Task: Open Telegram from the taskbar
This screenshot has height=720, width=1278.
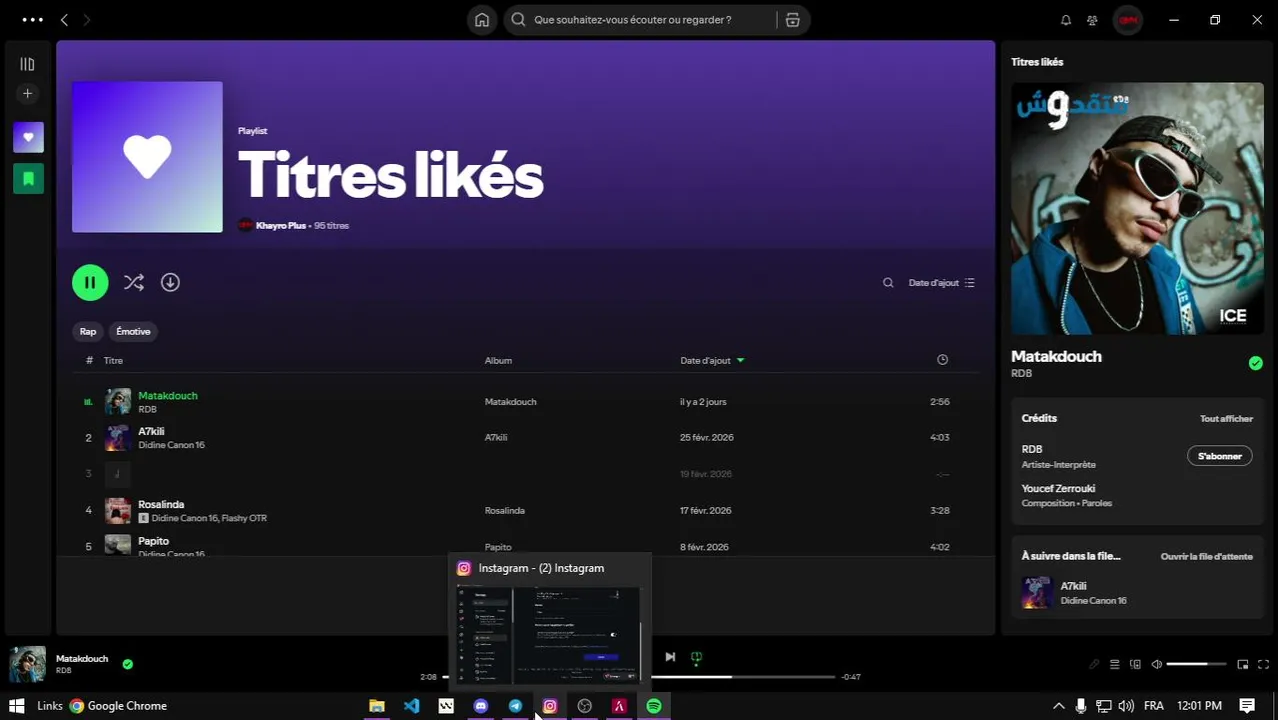Action: (515, 706)
